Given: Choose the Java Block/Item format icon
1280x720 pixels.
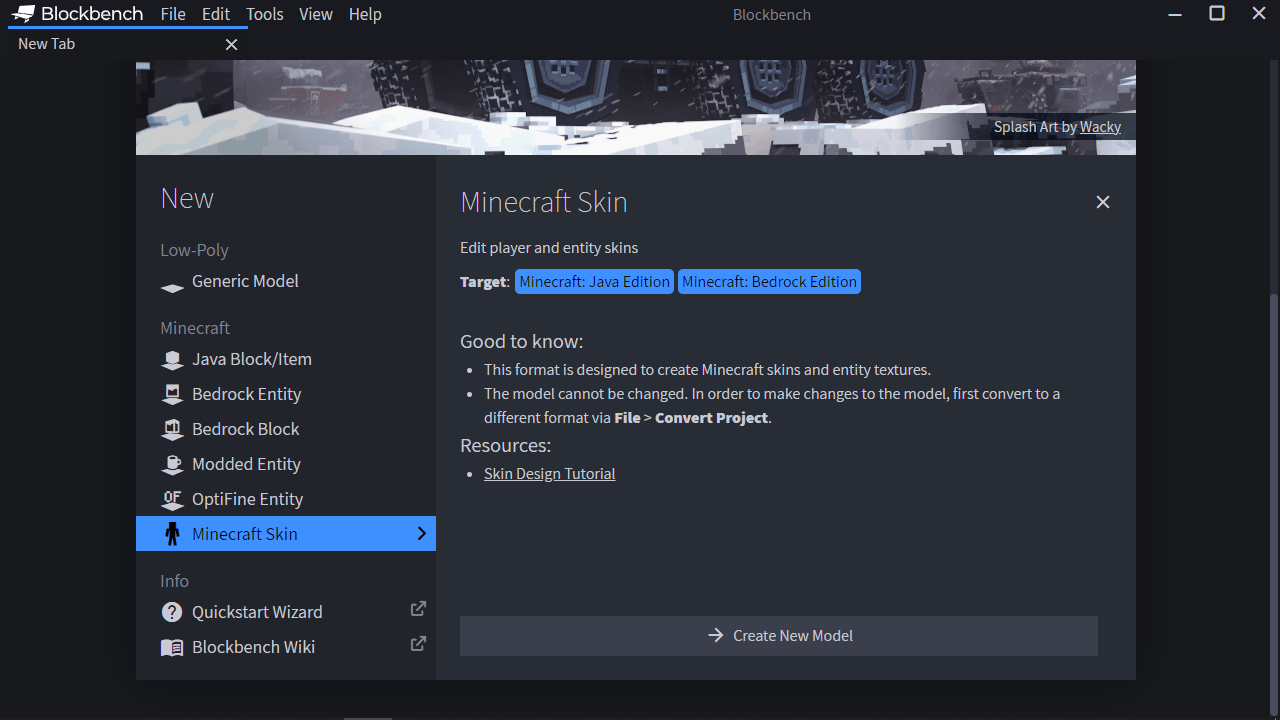Looking at the screenshot, I should coord(172,360).
